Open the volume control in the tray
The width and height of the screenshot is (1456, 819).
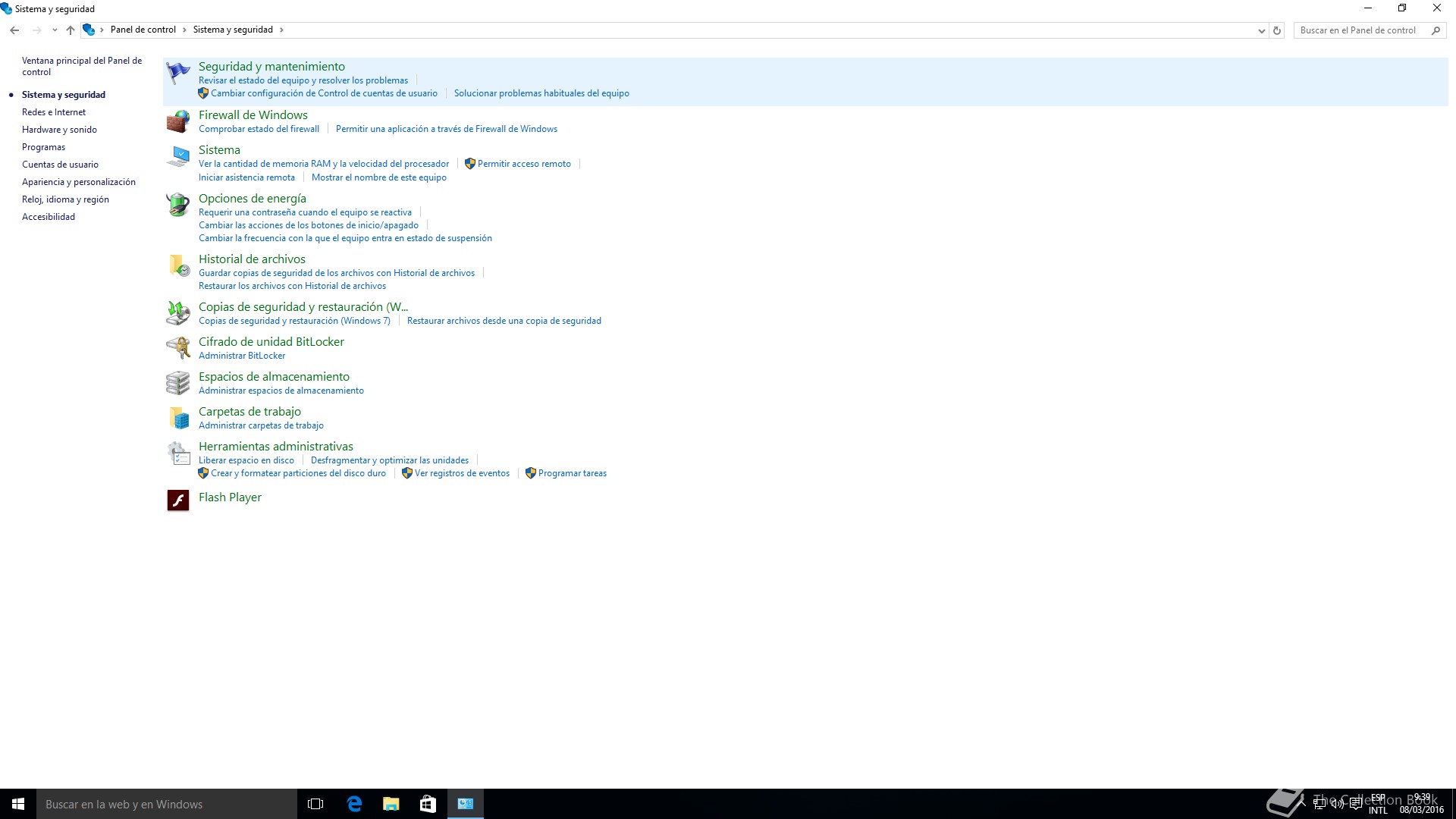click(1338, 804)
